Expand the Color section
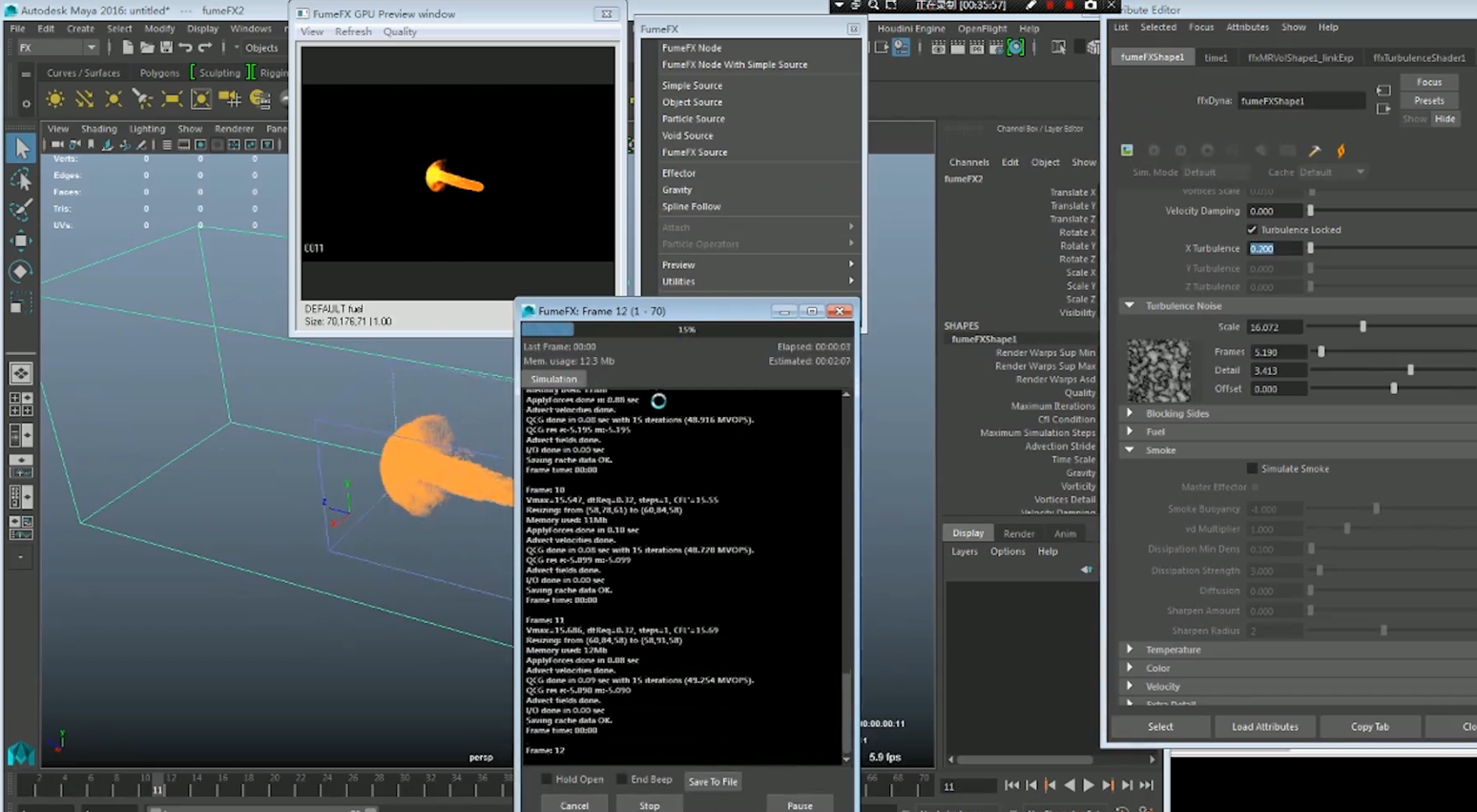This screenshot has height=812, width=1477. (x=1130, y=668)
